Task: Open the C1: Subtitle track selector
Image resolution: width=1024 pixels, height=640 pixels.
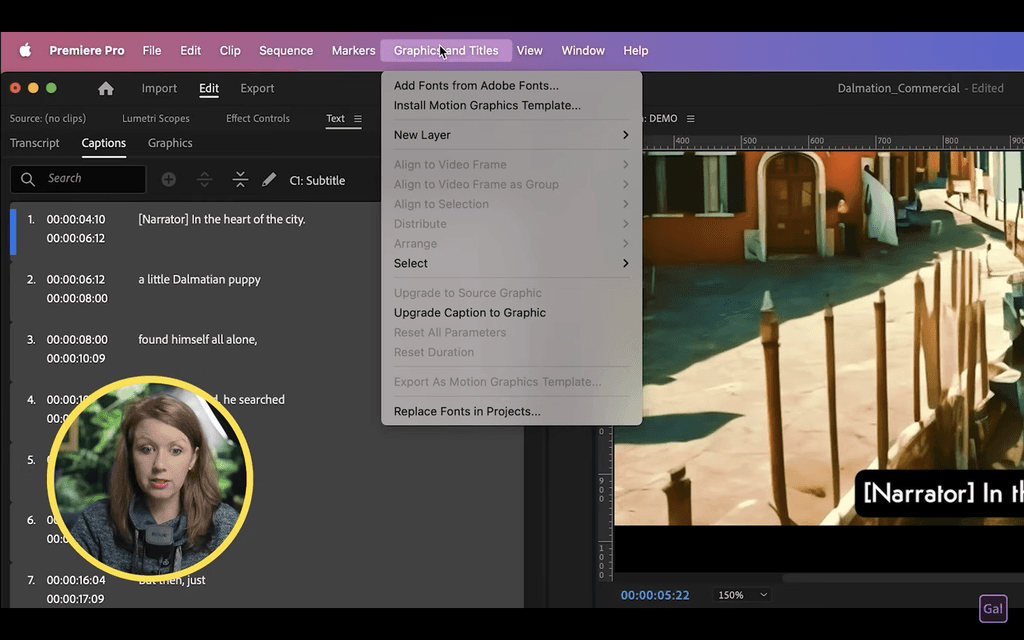Action: coord(317,180)
